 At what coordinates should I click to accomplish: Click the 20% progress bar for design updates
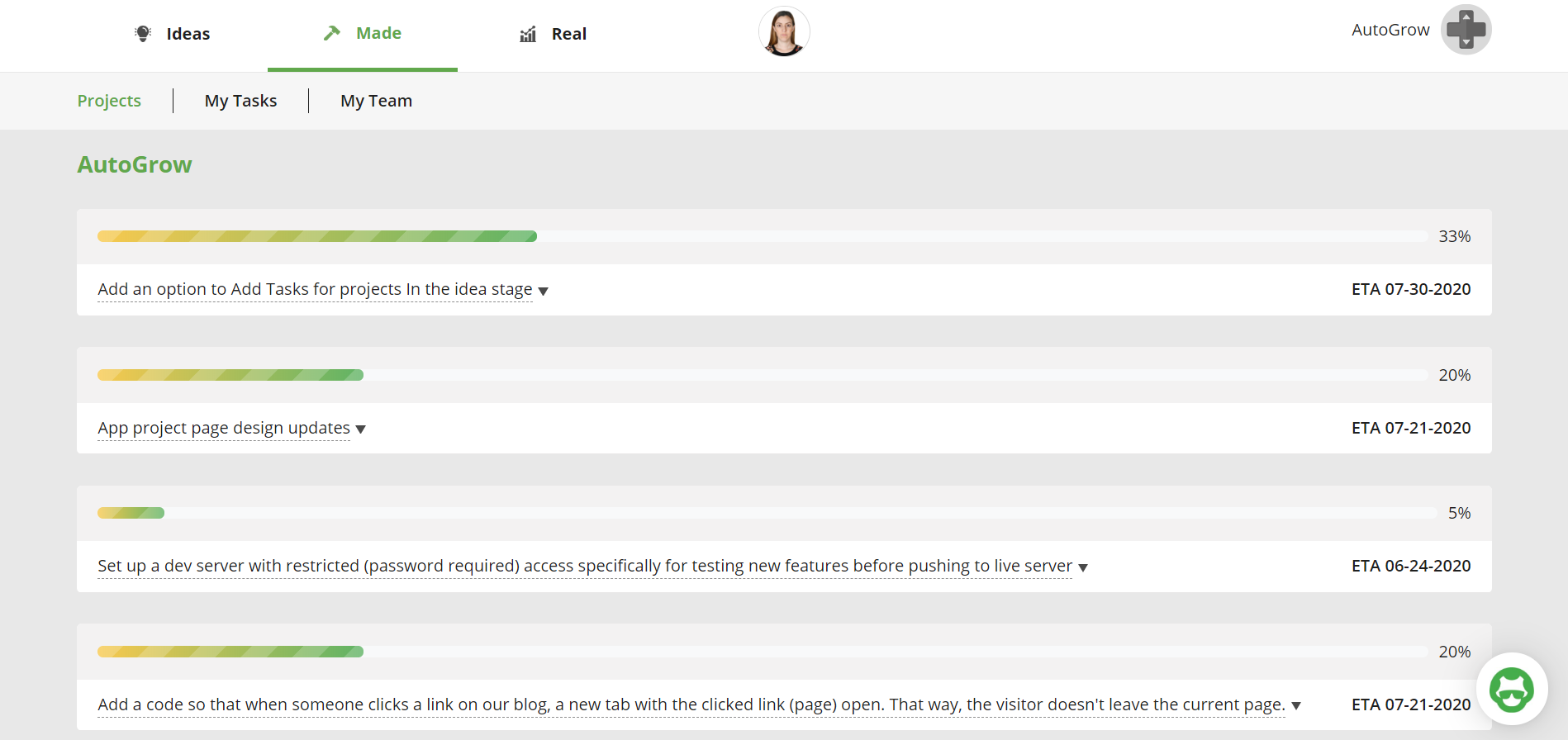click(x=763, y=375)
